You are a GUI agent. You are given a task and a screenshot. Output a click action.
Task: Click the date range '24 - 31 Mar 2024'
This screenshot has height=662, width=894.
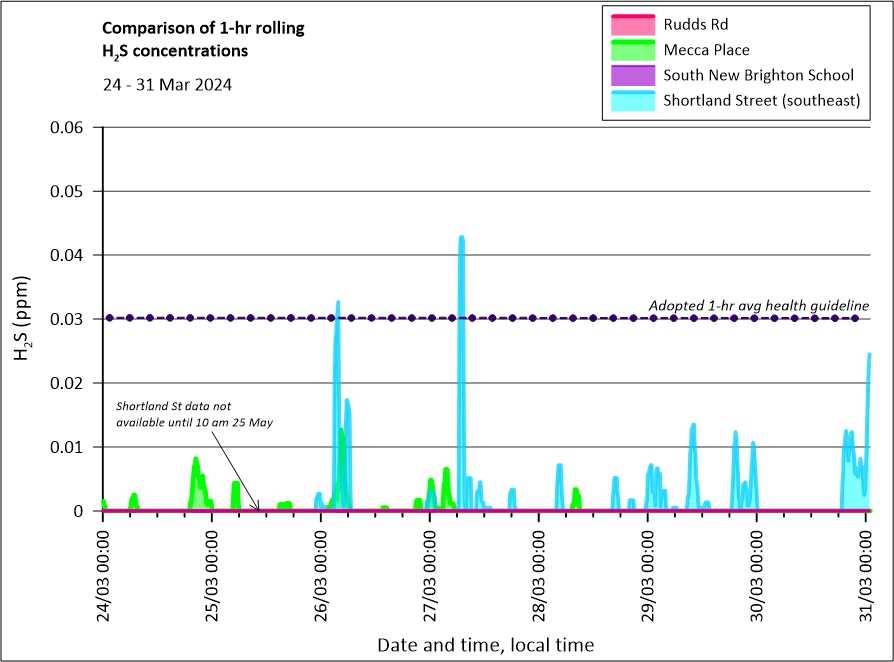167,85
